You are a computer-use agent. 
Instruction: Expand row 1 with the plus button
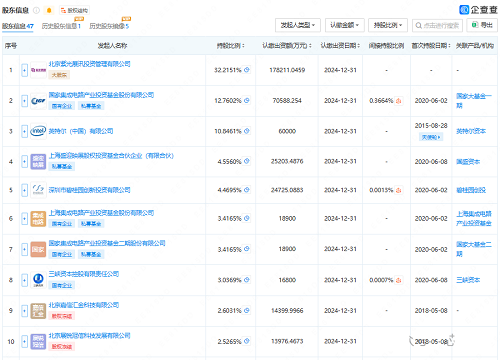[x=24, y=70]
